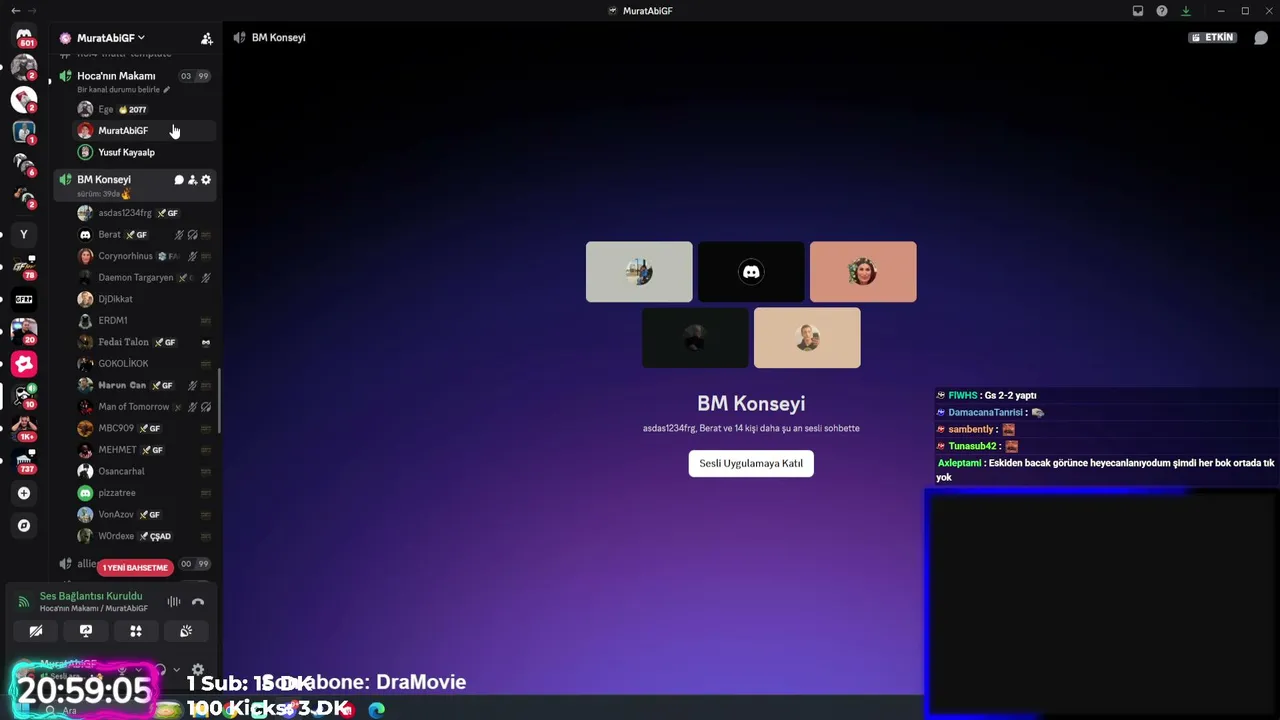Click salmon-colored participant tile
The width and height of the screenshot is (1280, 720).
coord(863,272)
